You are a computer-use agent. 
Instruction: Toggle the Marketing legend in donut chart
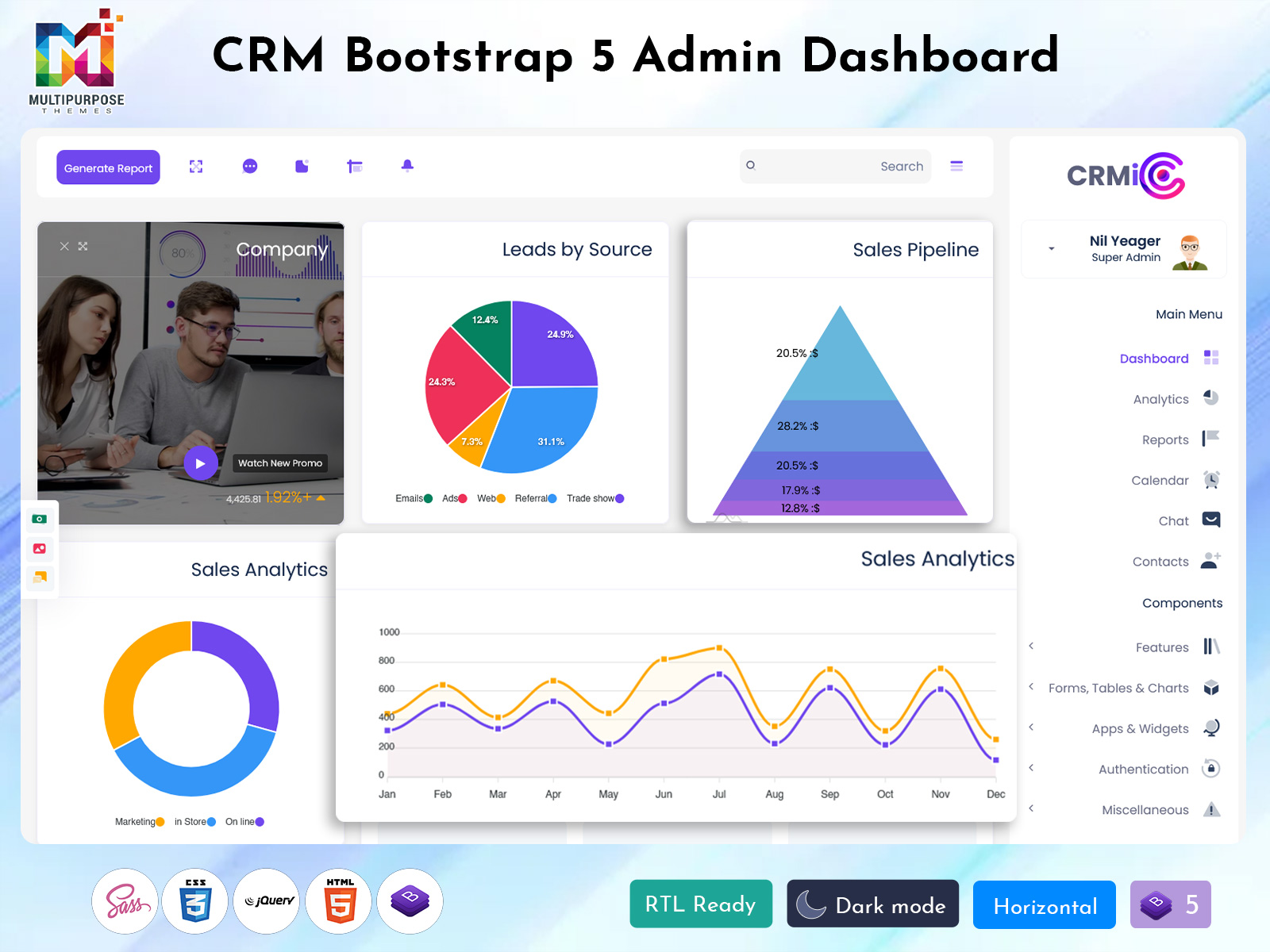tap(139, 822)
